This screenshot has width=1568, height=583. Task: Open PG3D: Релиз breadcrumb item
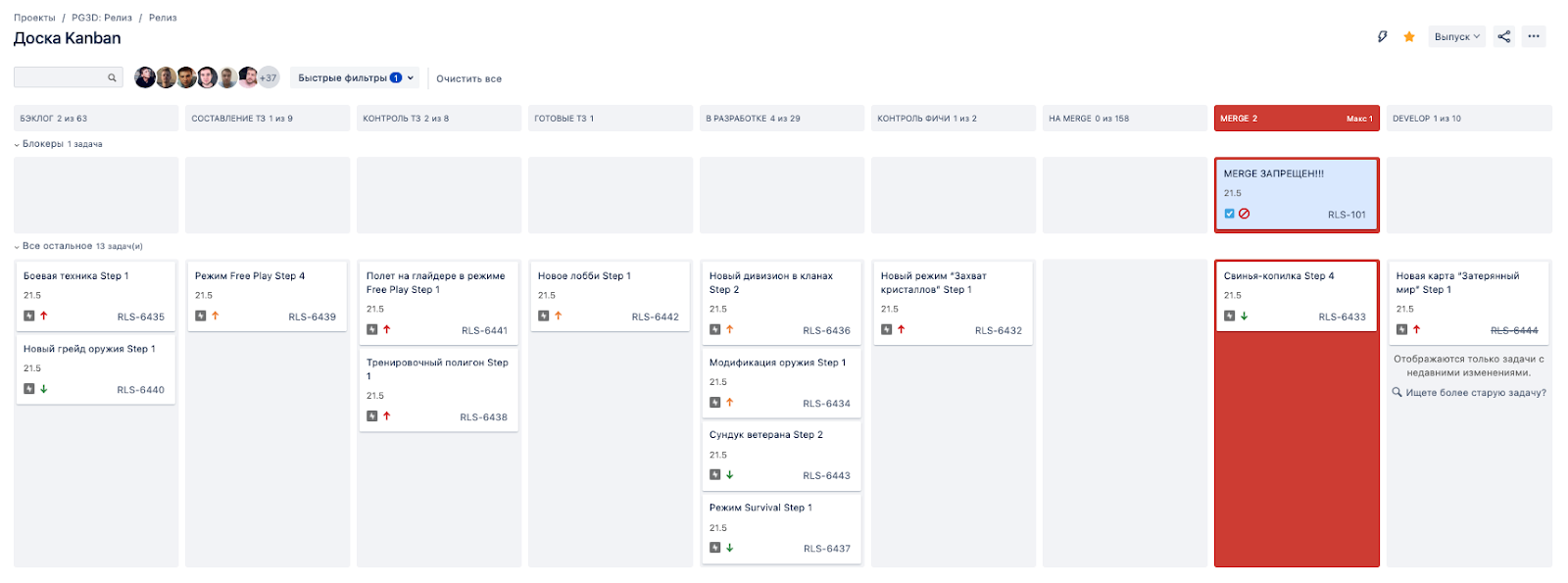click(x=102, y=18)
